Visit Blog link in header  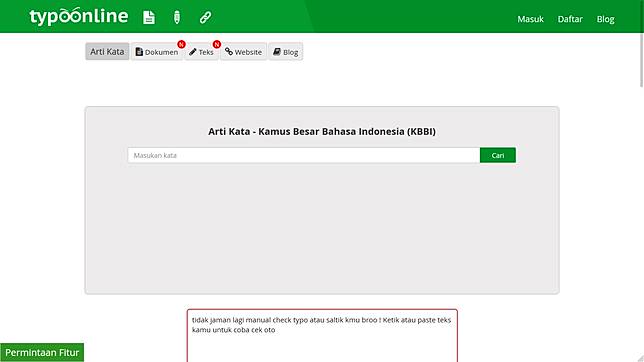[x=605, y=19]
